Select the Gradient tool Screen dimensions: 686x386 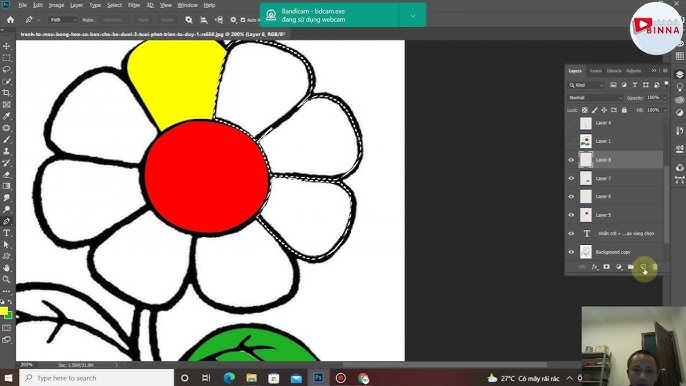click(6, 186)
